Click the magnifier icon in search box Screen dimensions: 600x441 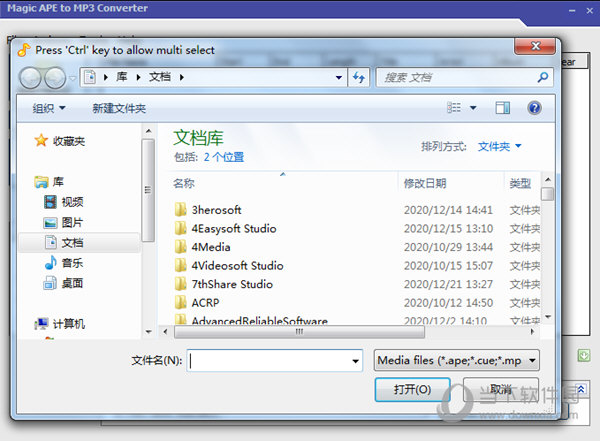point(543,78)
